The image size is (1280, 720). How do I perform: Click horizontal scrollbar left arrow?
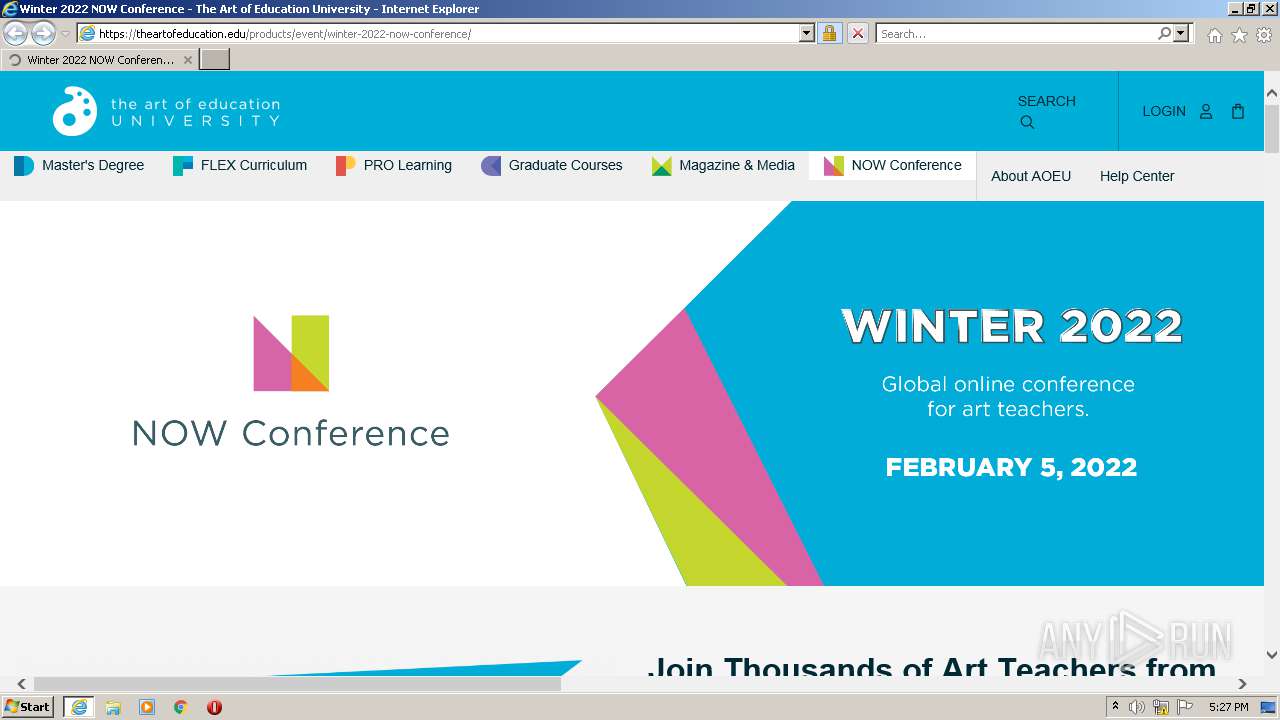coord(21,684)
